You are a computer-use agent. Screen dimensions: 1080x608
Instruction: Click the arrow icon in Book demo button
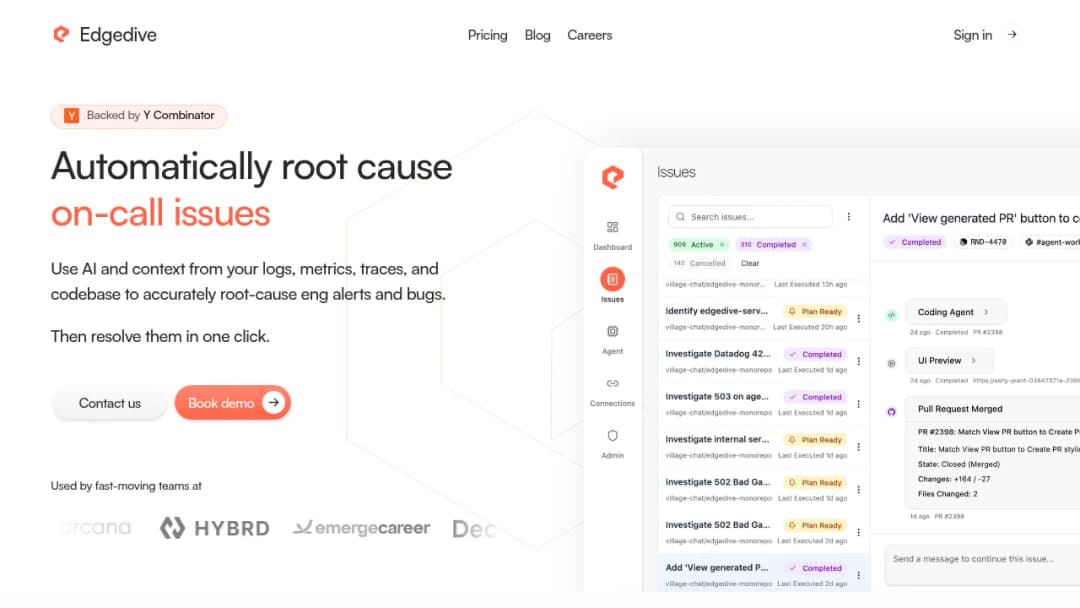pos(273,403)
